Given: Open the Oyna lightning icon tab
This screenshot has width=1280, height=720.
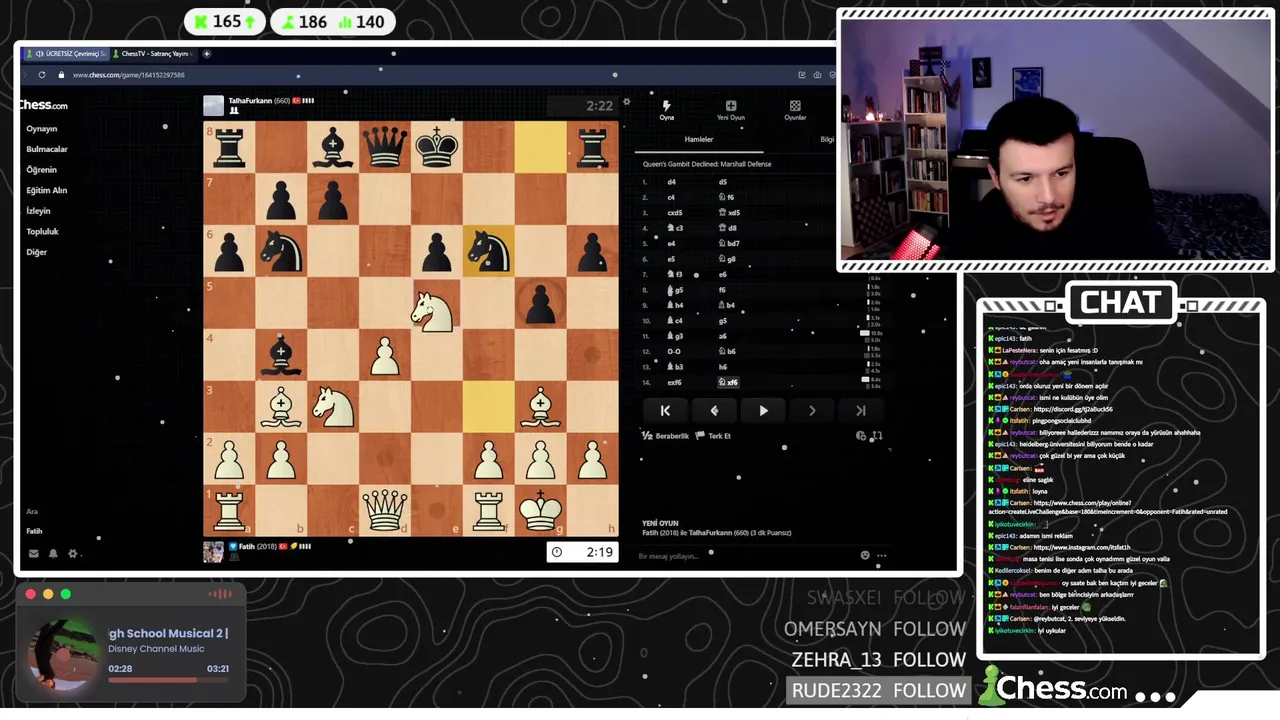Looking at the screenshot, I should 666,110.
